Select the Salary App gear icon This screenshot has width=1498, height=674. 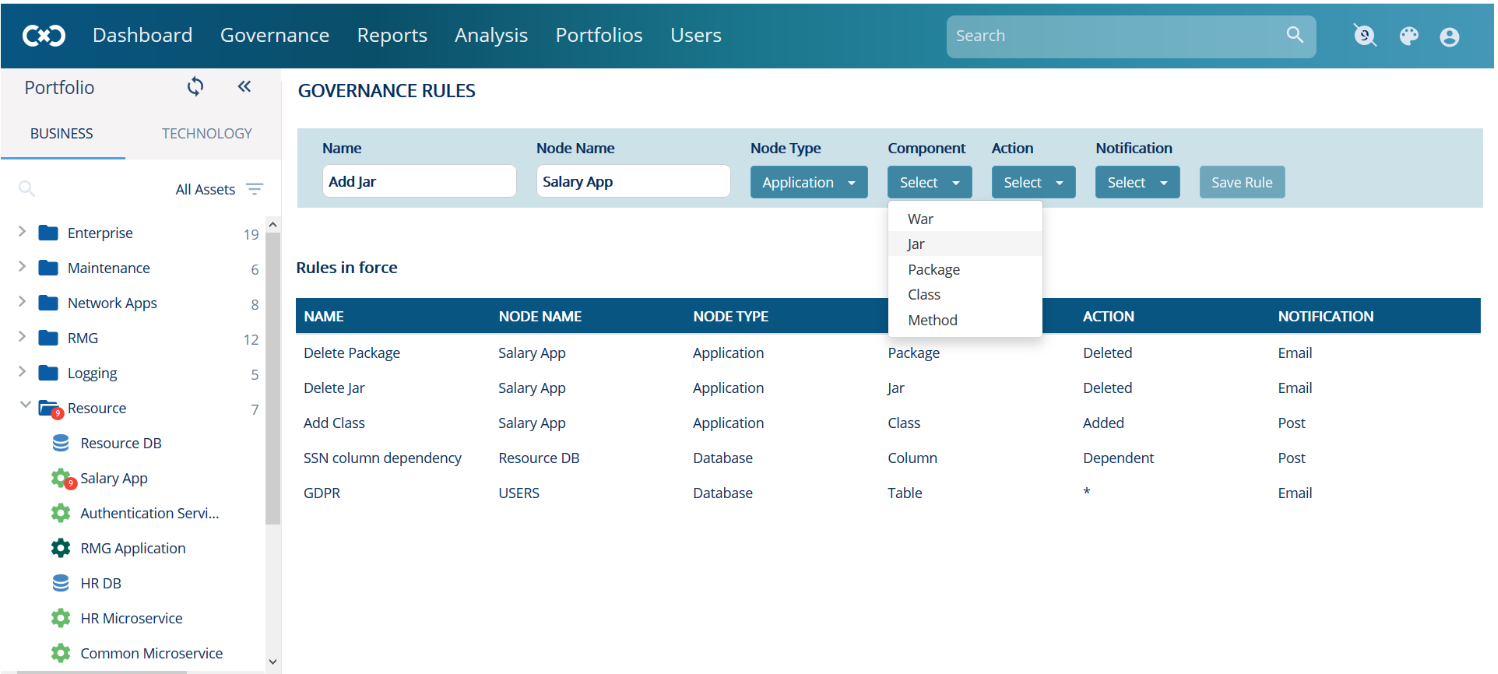[x=59, y=478]
